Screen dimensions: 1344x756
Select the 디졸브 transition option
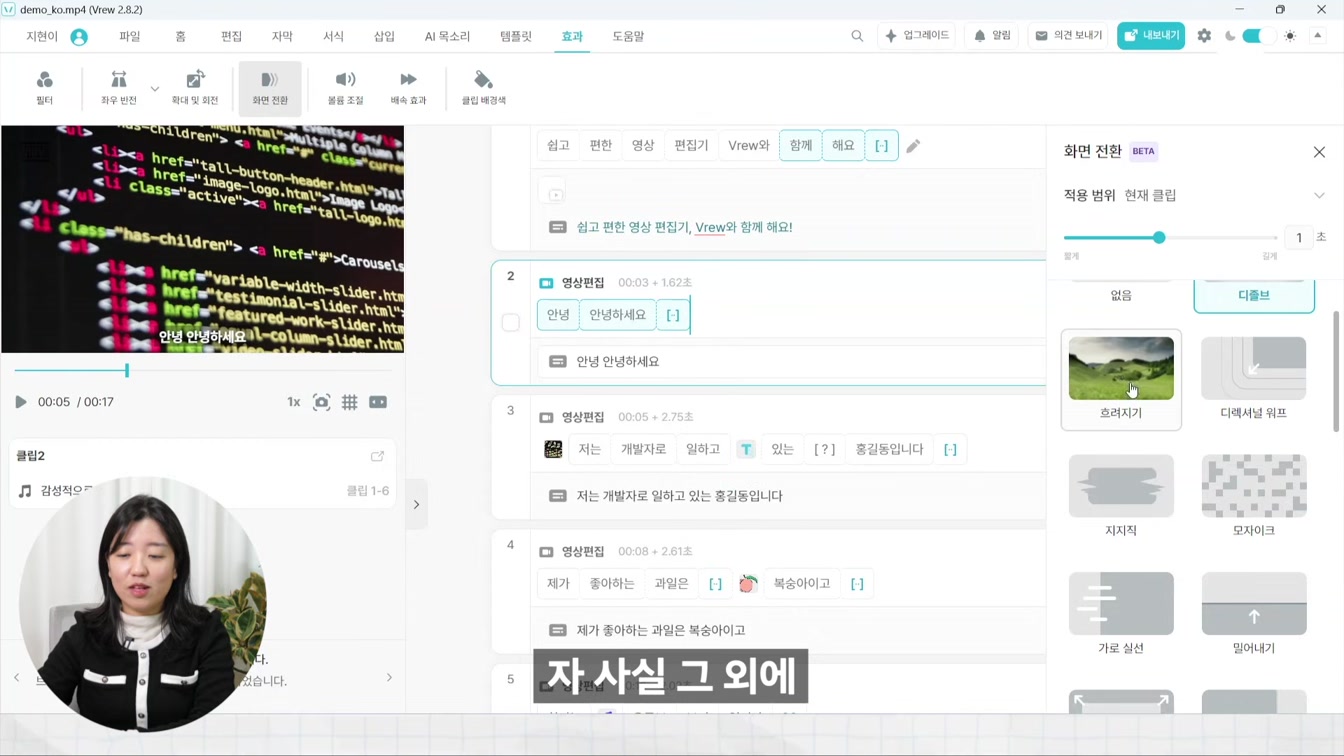click(x=1254, y=295)
